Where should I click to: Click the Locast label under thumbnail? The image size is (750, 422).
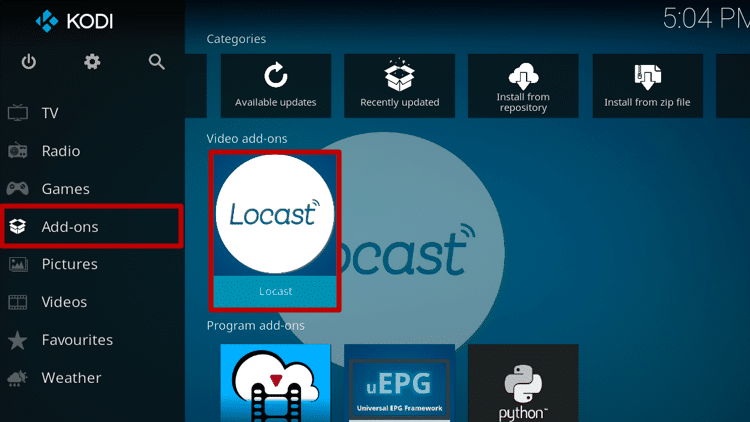[276, 291]
